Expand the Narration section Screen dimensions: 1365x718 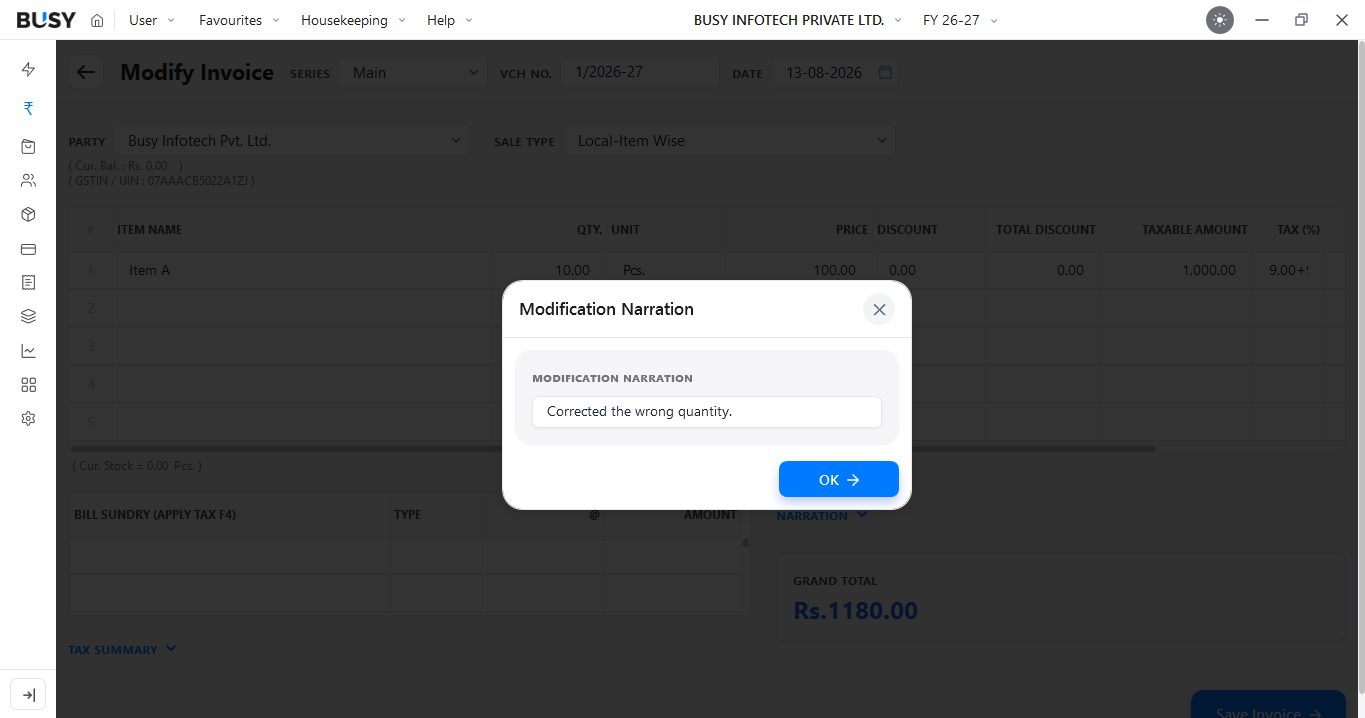(822, 515)
